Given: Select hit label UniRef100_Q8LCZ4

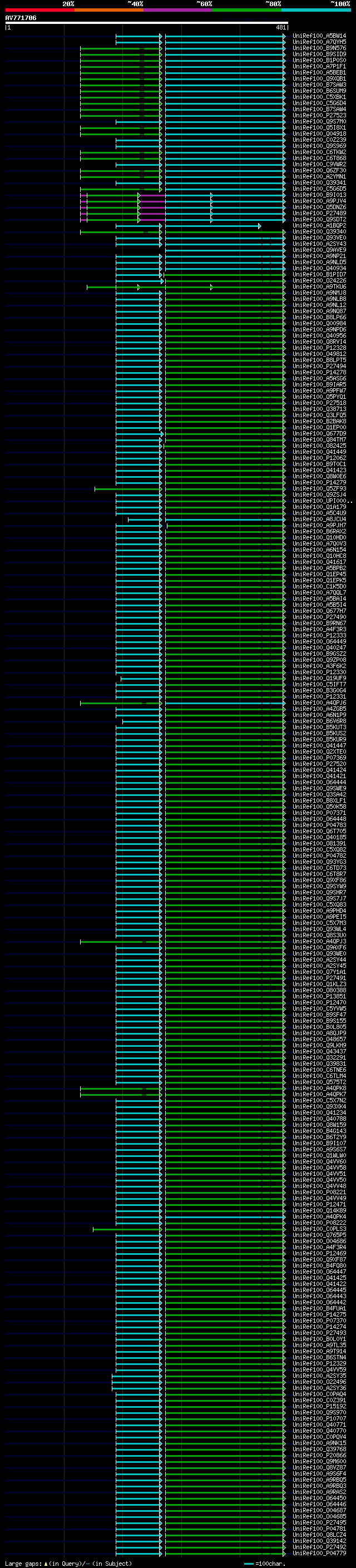Looking at the screenshot, I should (x=319, y=1535).
